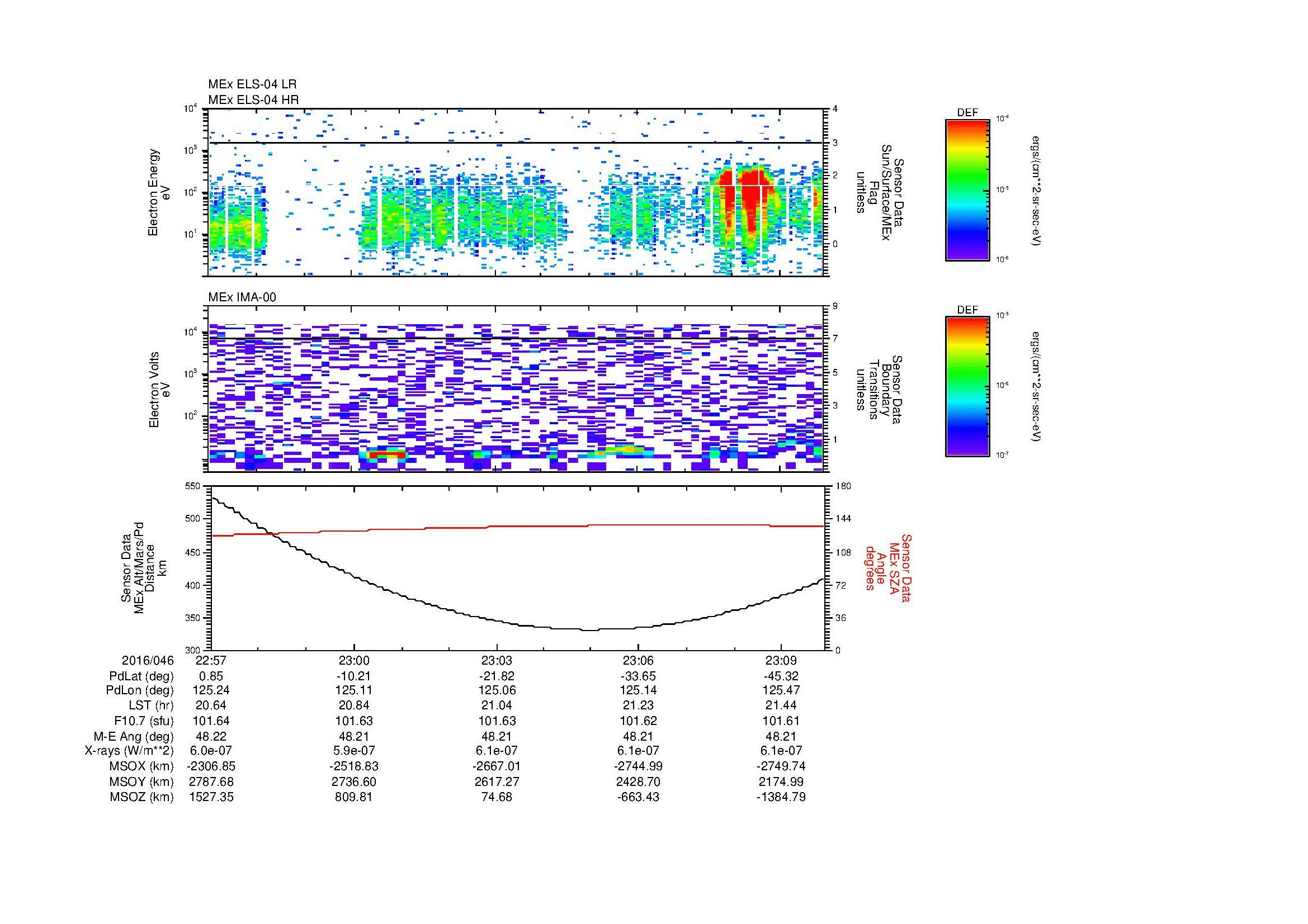Click the X-rays (W/m**2) row label
Image resolution: width=1308 pixels, height=924 pixels.
point(129,751)
